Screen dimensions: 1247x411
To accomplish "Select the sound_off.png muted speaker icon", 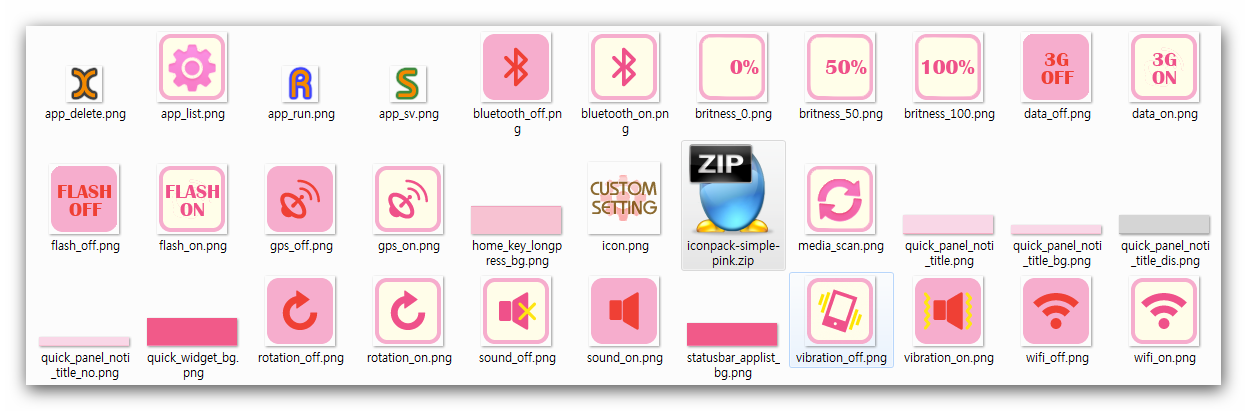I will [516, 311].
